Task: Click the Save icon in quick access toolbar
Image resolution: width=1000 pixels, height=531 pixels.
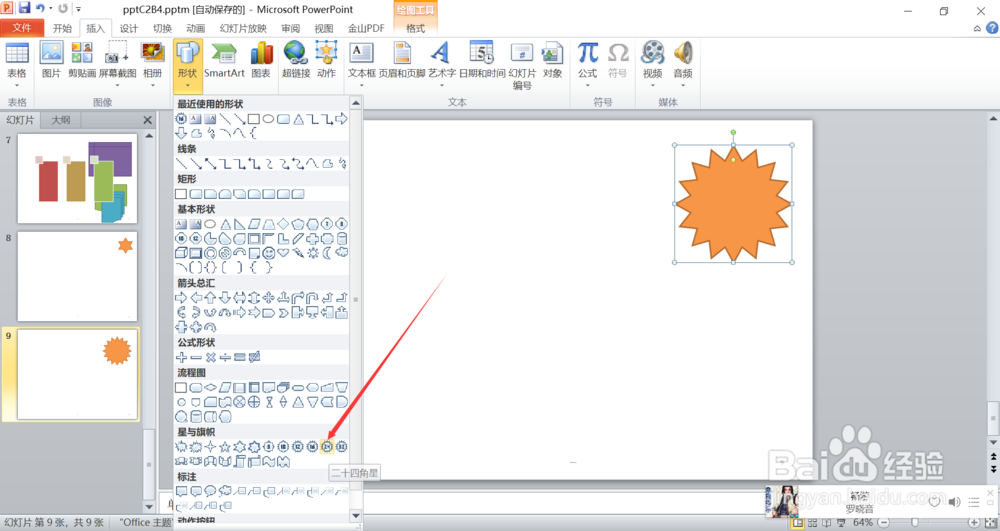Action: (24, 8)
